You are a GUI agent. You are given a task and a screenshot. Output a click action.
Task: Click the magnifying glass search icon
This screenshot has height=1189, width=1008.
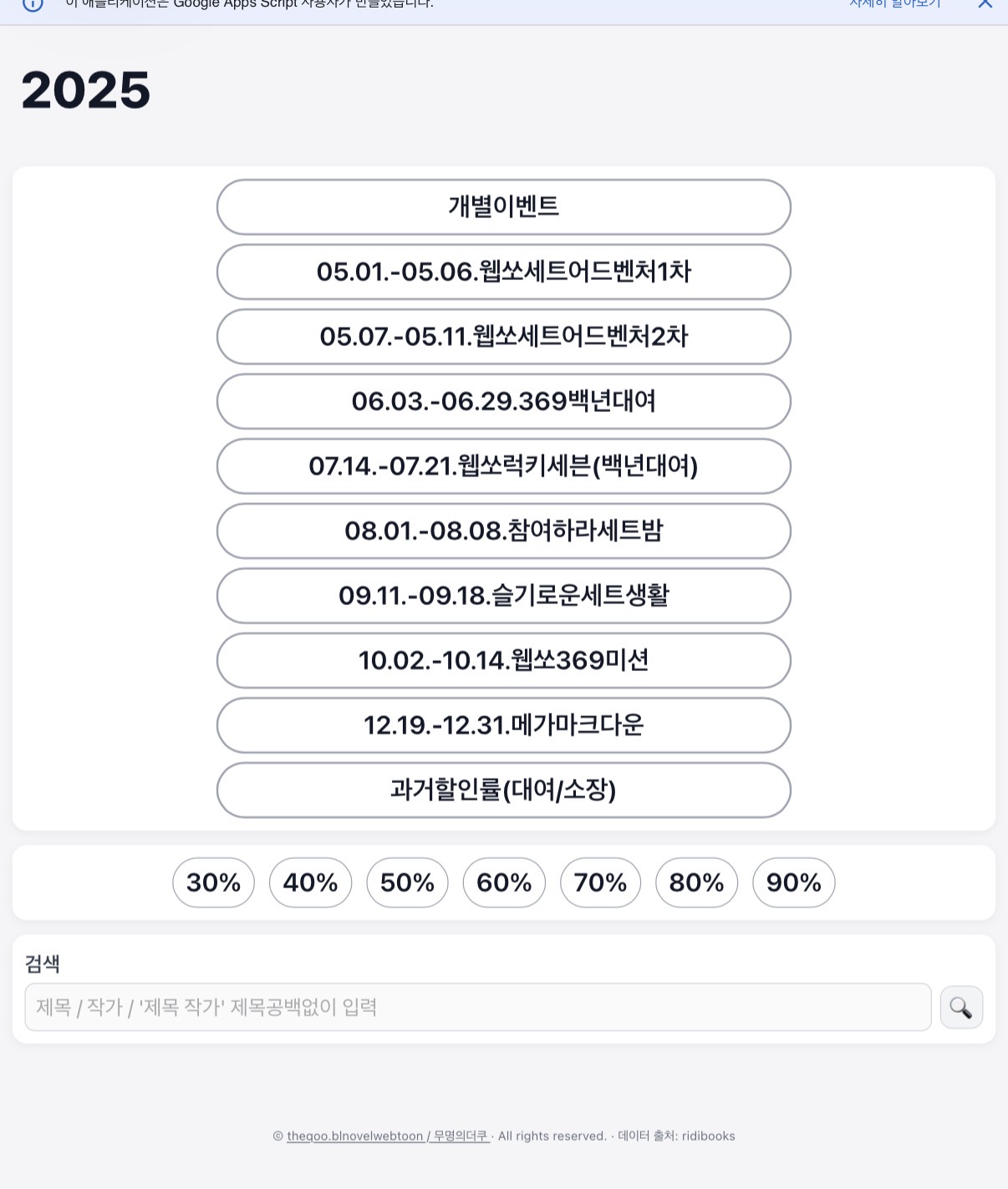961,1008
